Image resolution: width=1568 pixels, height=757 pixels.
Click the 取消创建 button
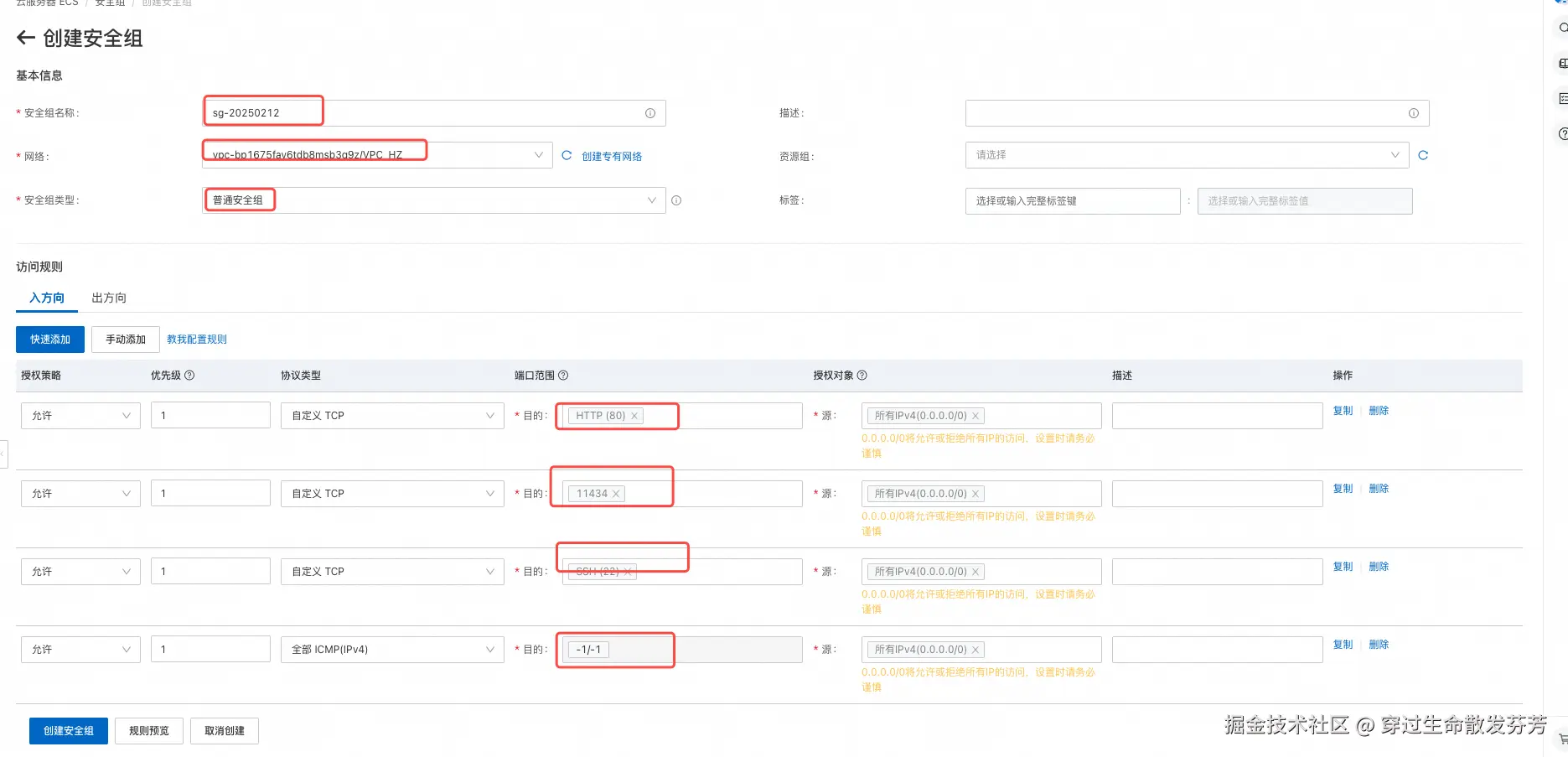pos(225,731)
